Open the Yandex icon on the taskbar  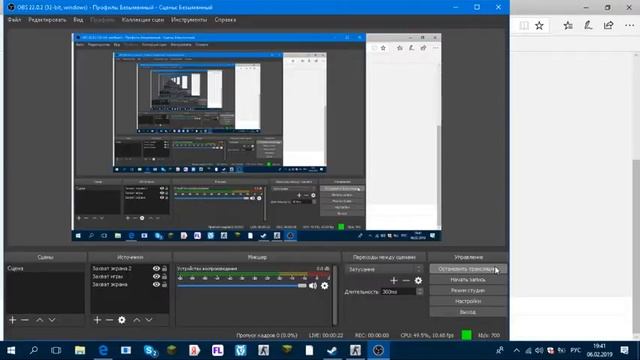coord(195,351)
